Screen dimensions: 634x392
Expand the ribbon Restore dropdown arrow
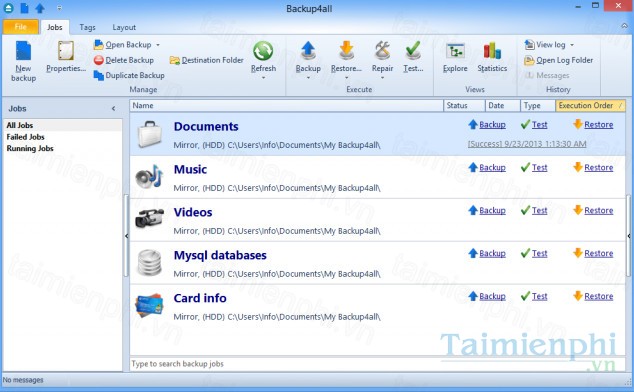pos(346,78)
